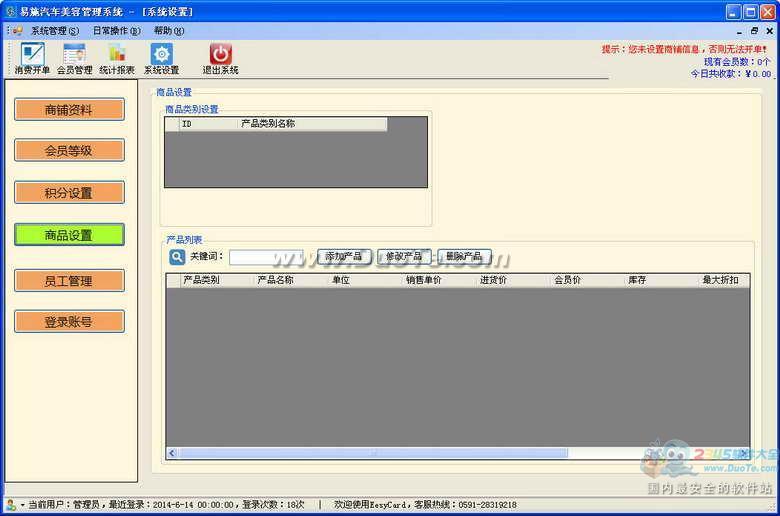Viewport: 780px width, 516px height.
Task: Click the 系统设置 gear icon
Action: pos(161,54)
